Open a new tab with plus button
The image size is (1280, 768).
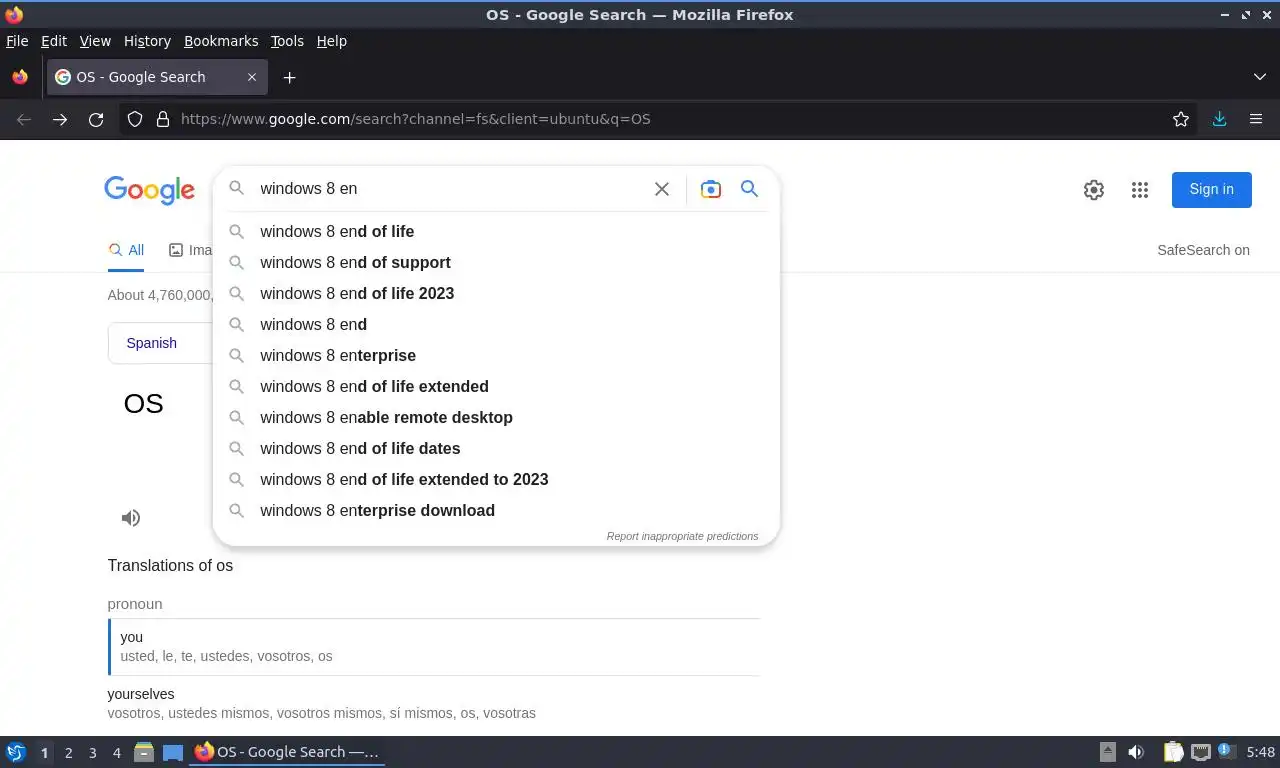pos(289,77)
